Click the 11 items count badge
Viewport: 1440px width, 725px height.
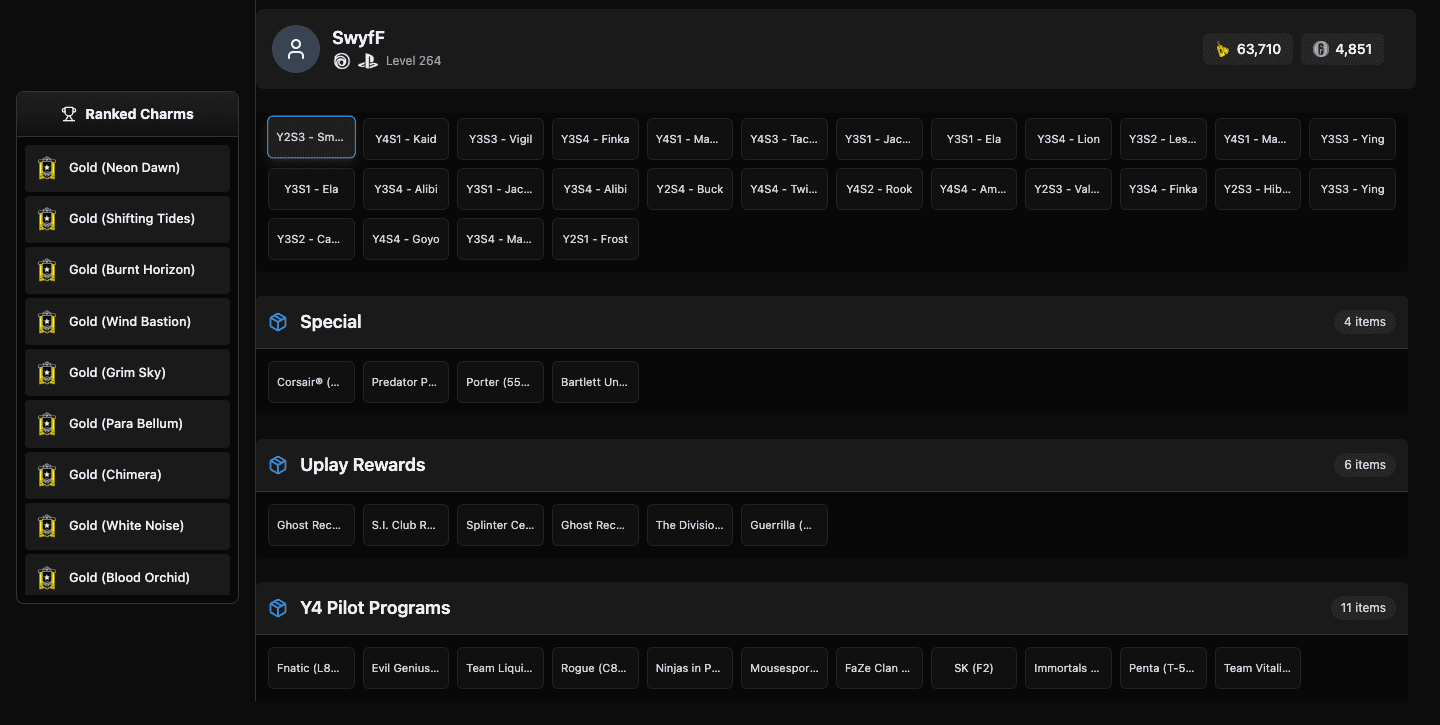[x=1362, y=608]
